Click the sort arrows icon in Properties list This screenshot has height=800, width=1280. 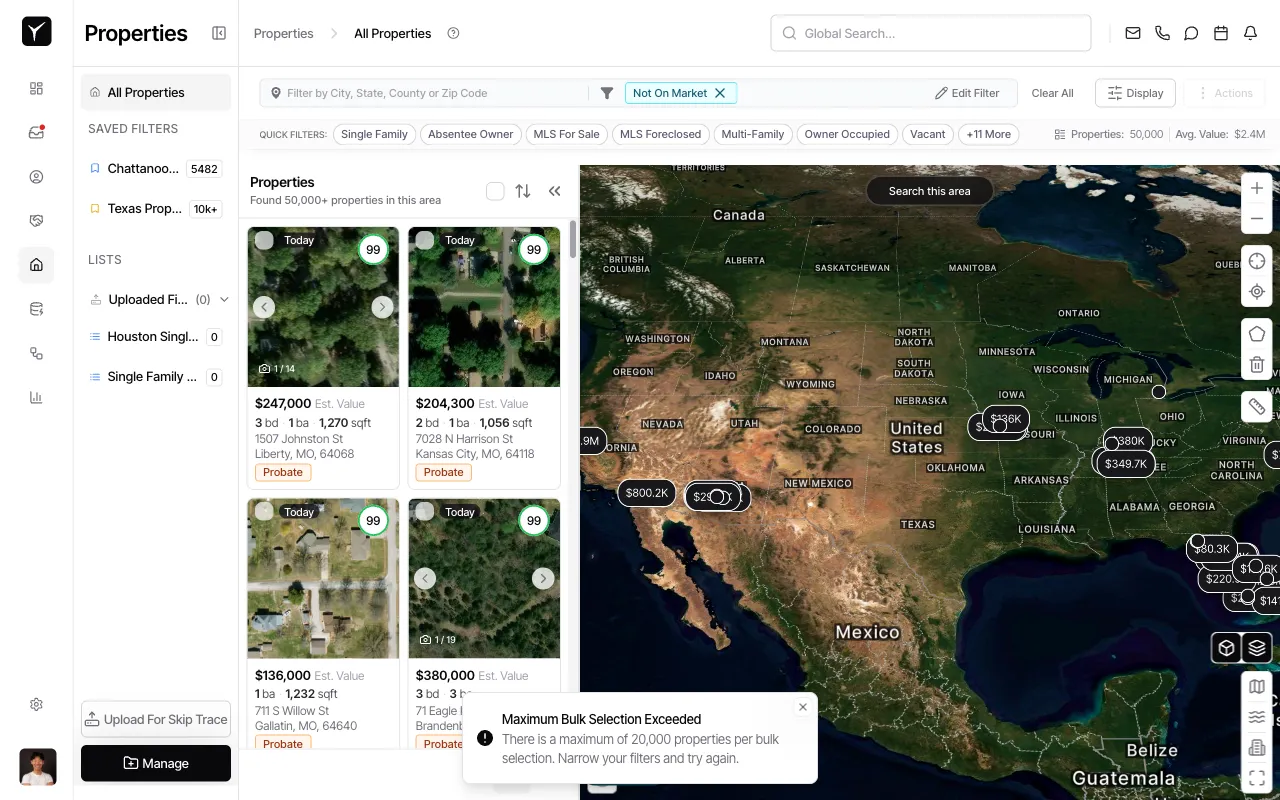[523, 191]
